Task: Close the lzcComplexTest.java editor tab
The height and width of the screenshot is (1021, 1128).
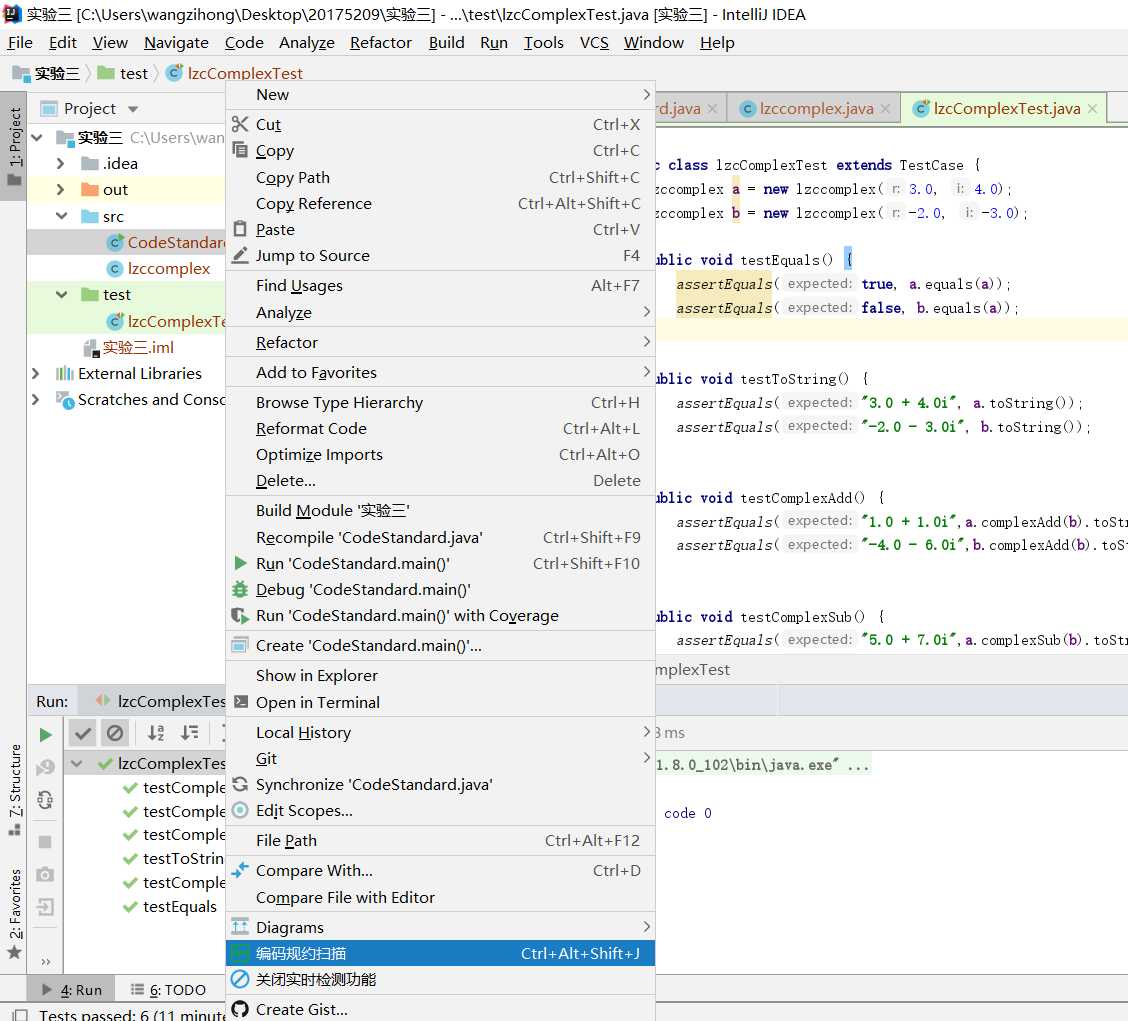Action: 1092,109
